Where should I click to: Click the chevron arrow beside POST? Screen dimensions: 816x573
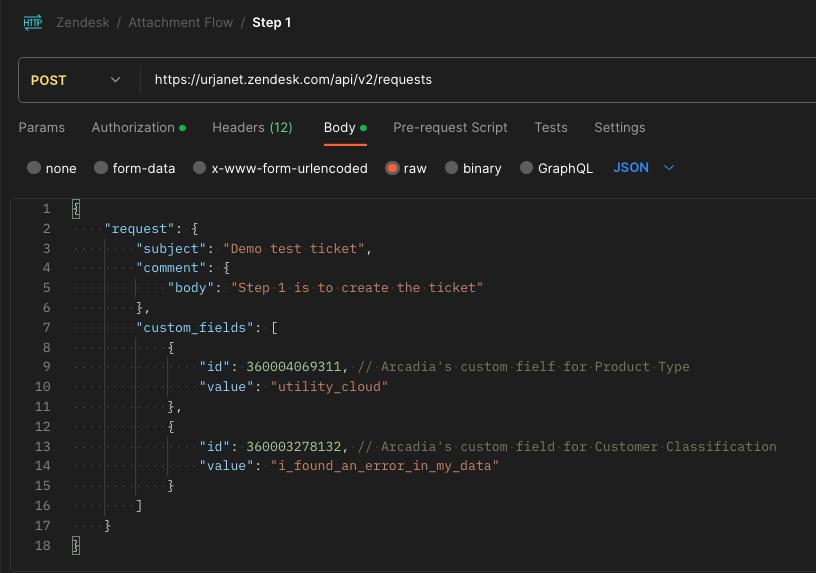tap(116, 80)
